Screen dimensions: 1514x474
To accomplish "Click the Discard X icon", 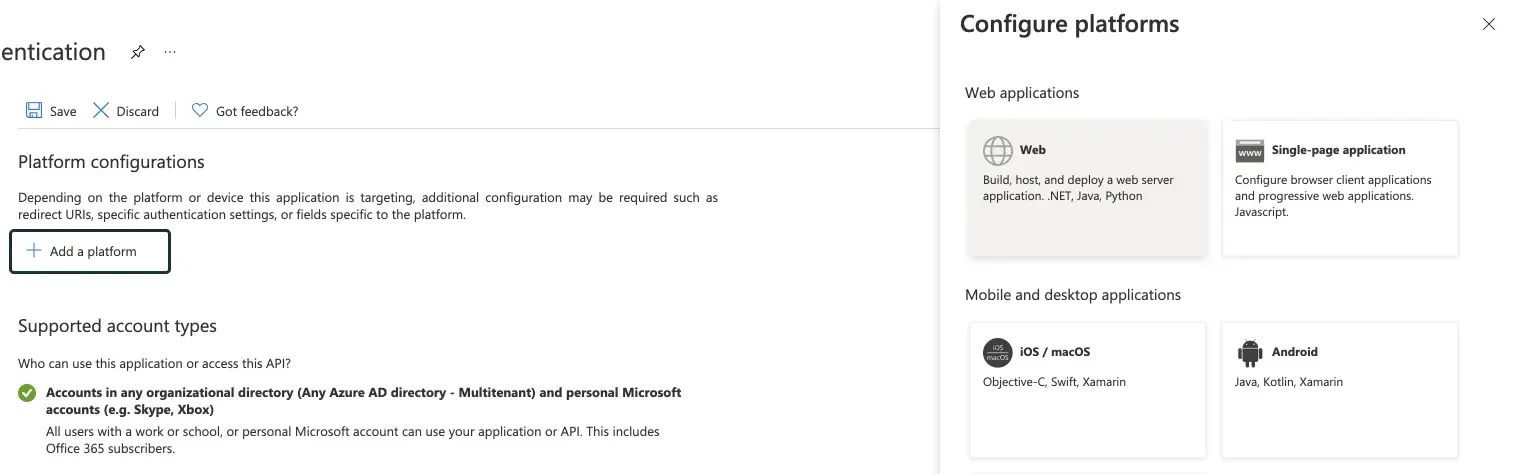I will point(101,111).
